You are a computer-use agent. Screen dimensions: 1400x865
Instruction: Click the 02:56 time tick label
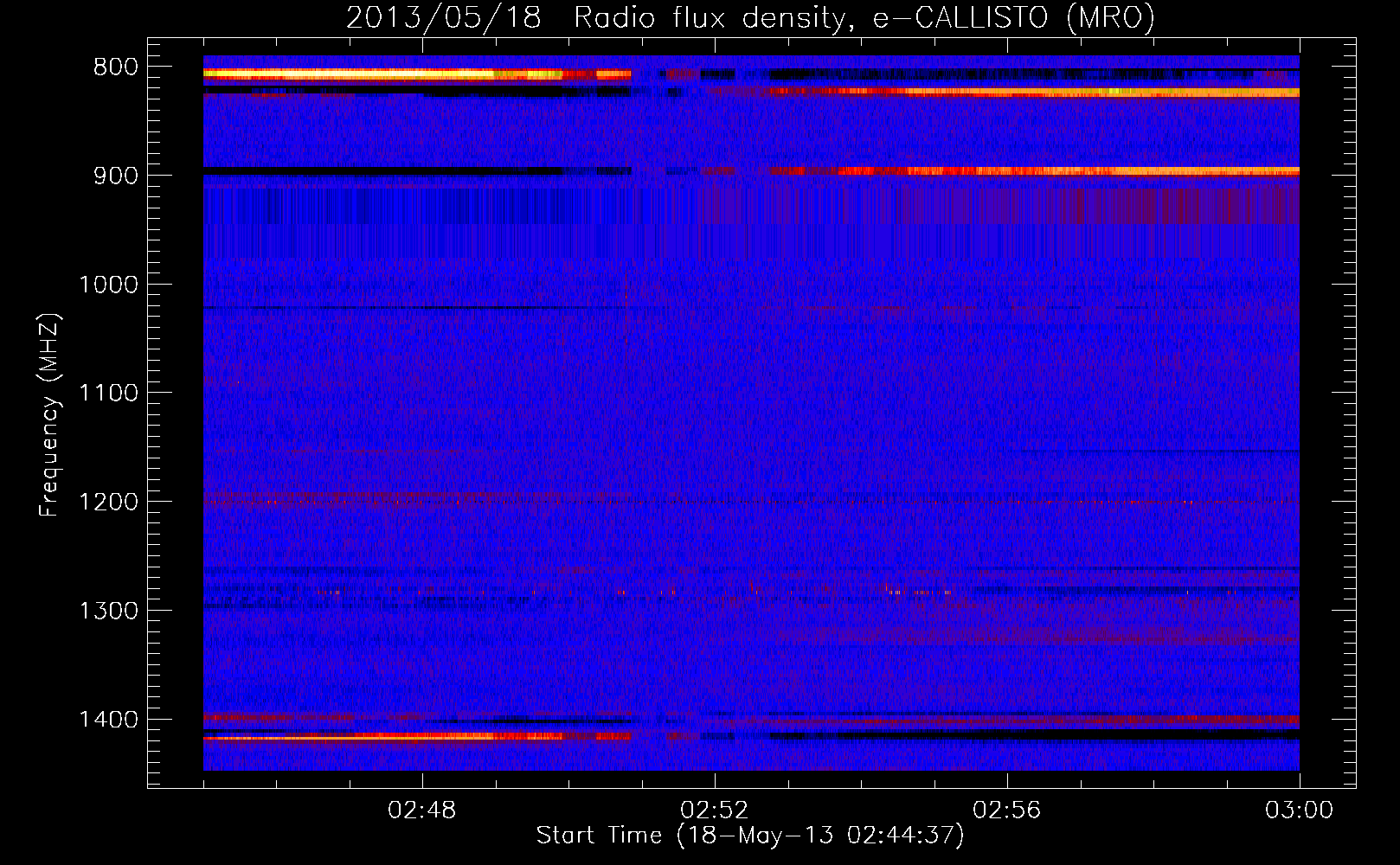pyautogui.click(x=1007, y=811)
